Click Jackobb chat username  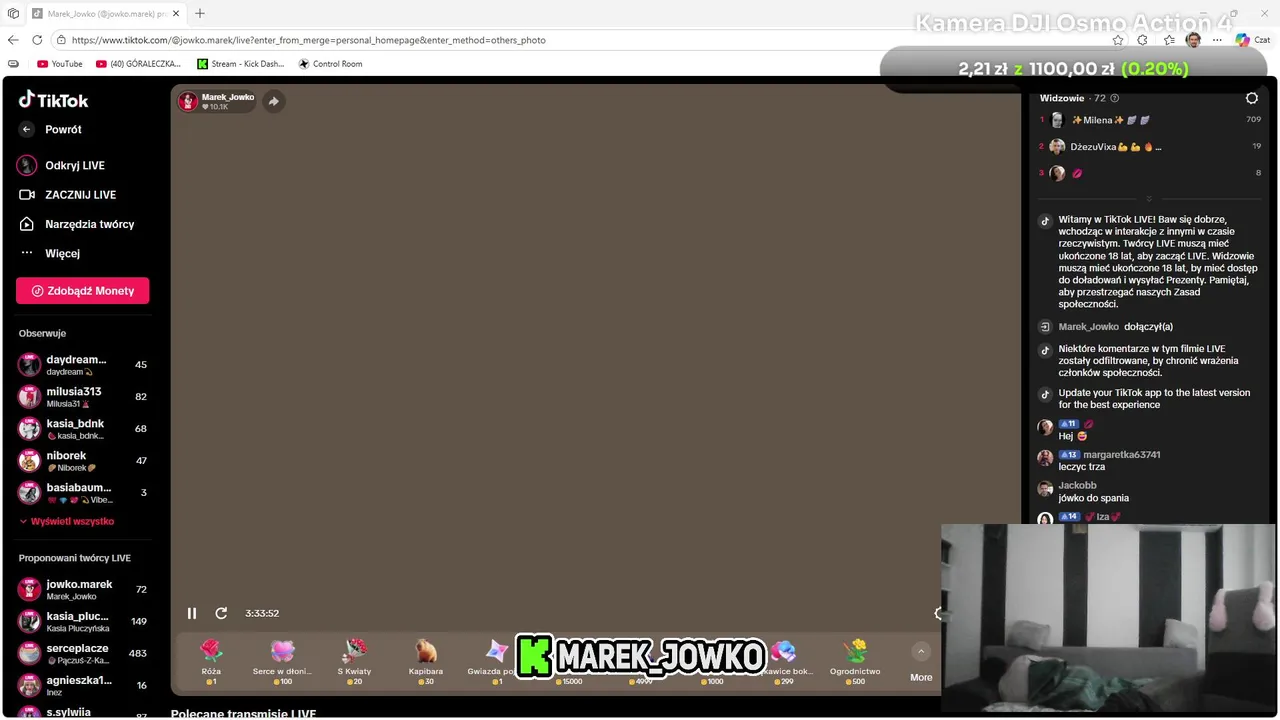click(1077, 485)
